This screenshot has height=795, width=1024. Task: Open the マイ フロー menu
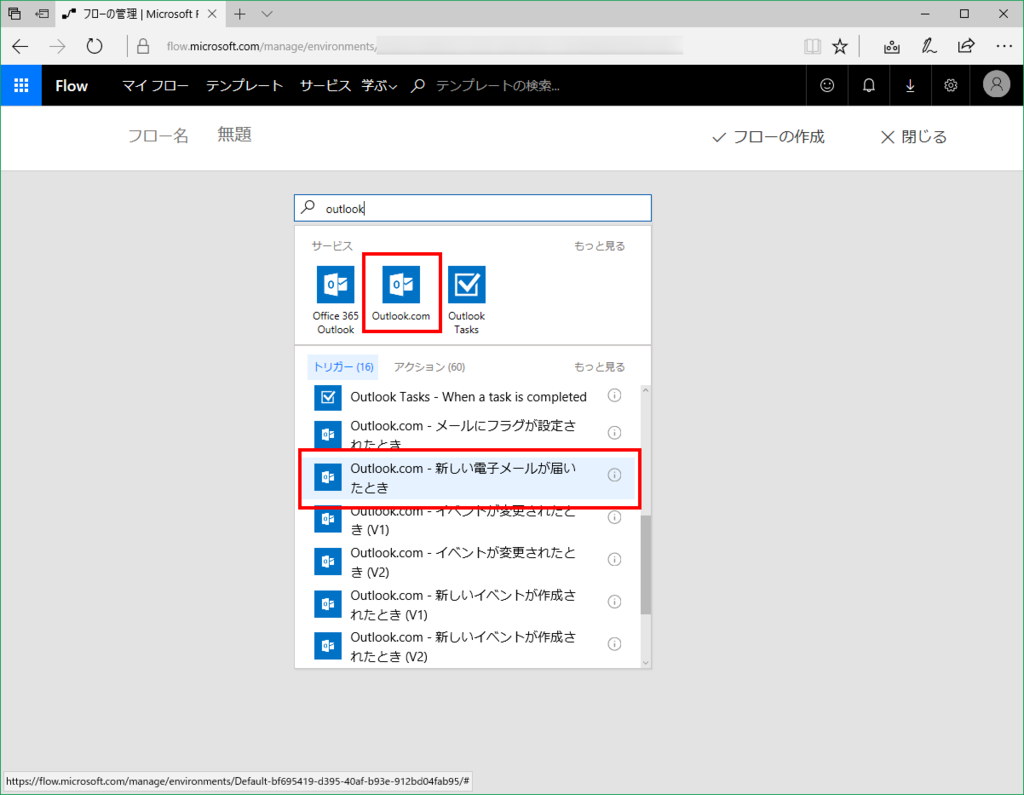155,86
